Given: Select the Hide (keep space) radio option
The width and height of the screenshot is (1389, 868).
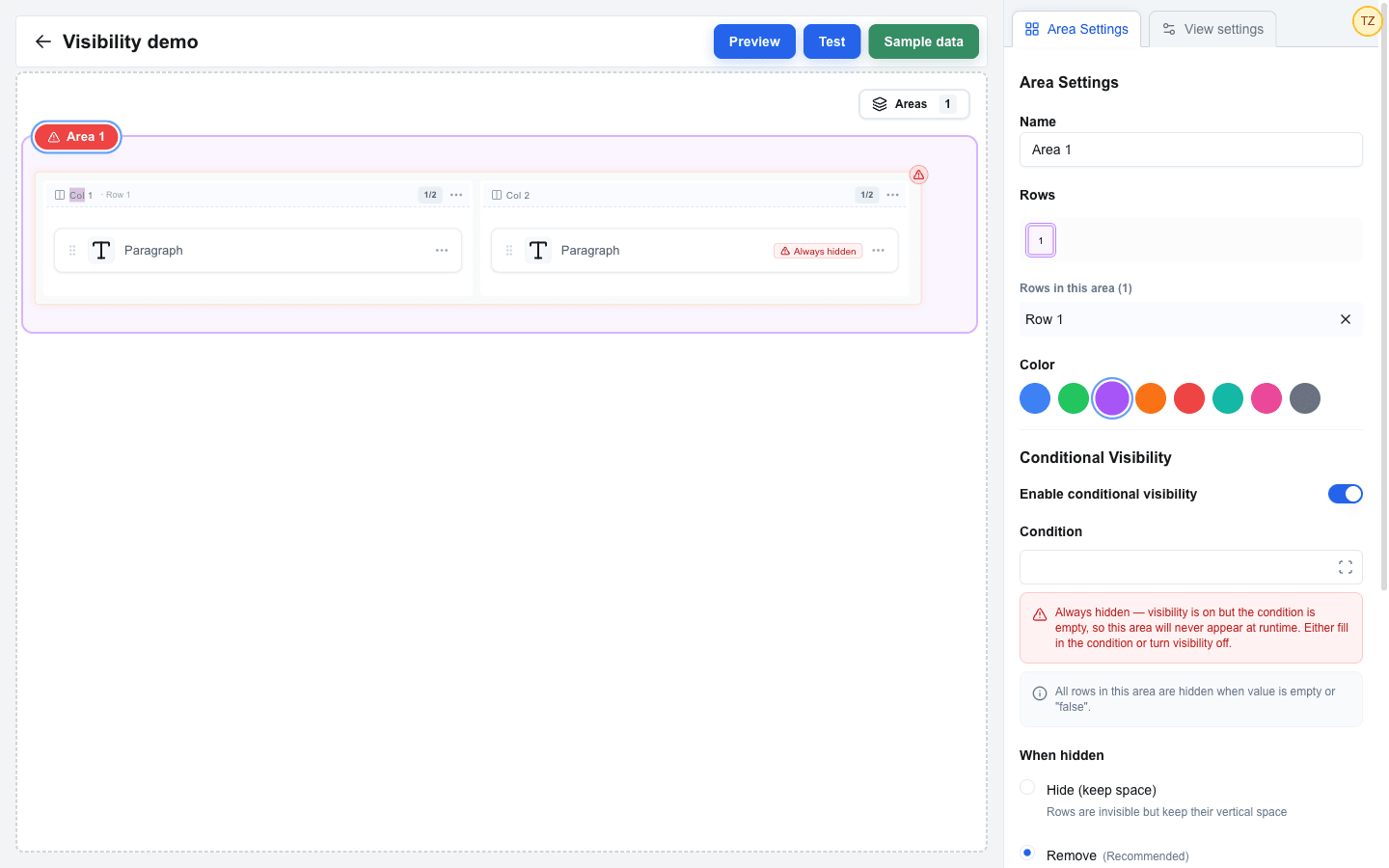Looking at the screenshot, I should 1027,788.
